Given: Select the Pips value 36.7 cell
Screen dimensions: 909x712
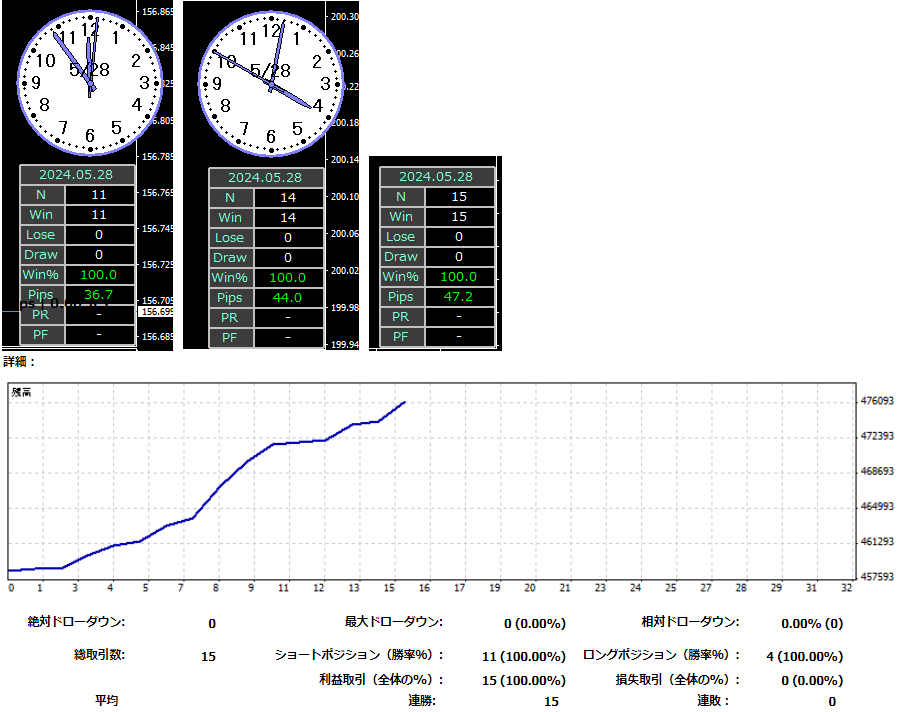Looking at the screenshot, I should 99,294.
